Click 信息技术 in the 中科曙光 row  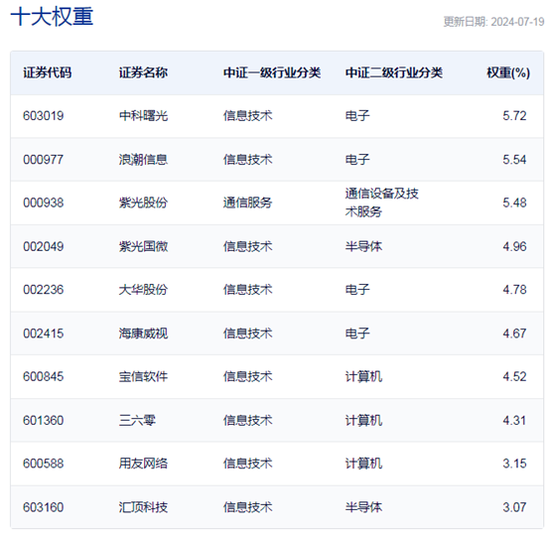tap(248, 116)
